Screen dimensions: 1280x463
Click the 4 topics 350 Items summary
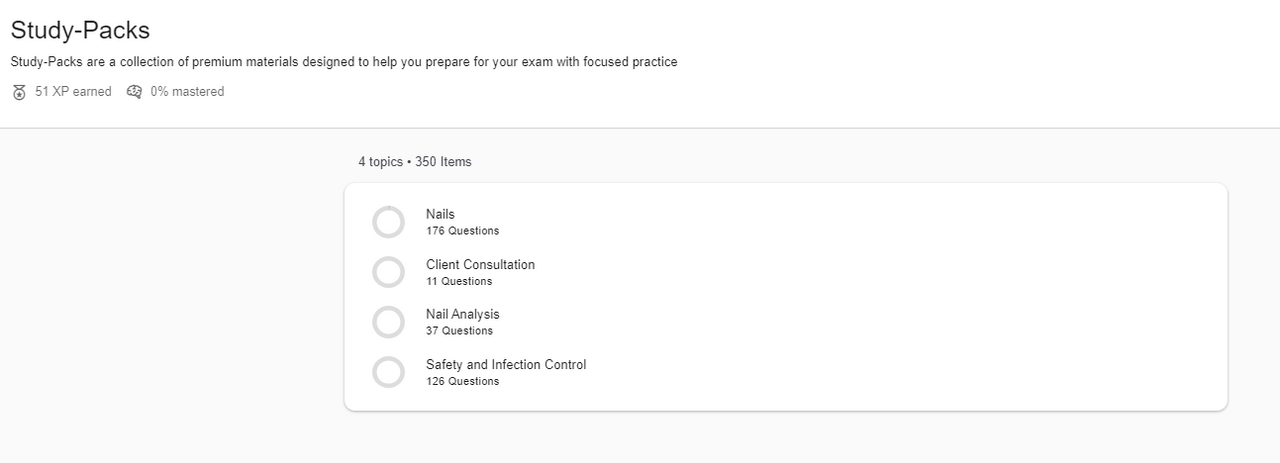[x=415, y=162]
